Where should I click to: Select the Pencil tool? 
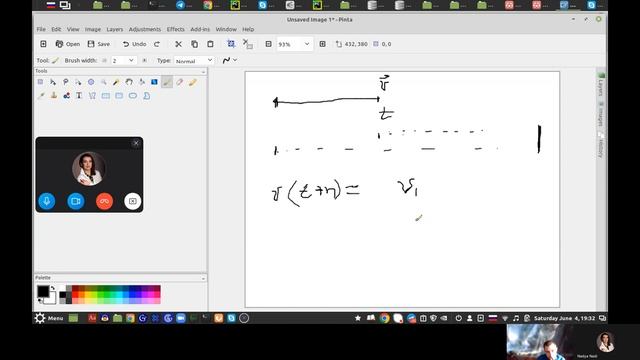(x=193, y=82)
